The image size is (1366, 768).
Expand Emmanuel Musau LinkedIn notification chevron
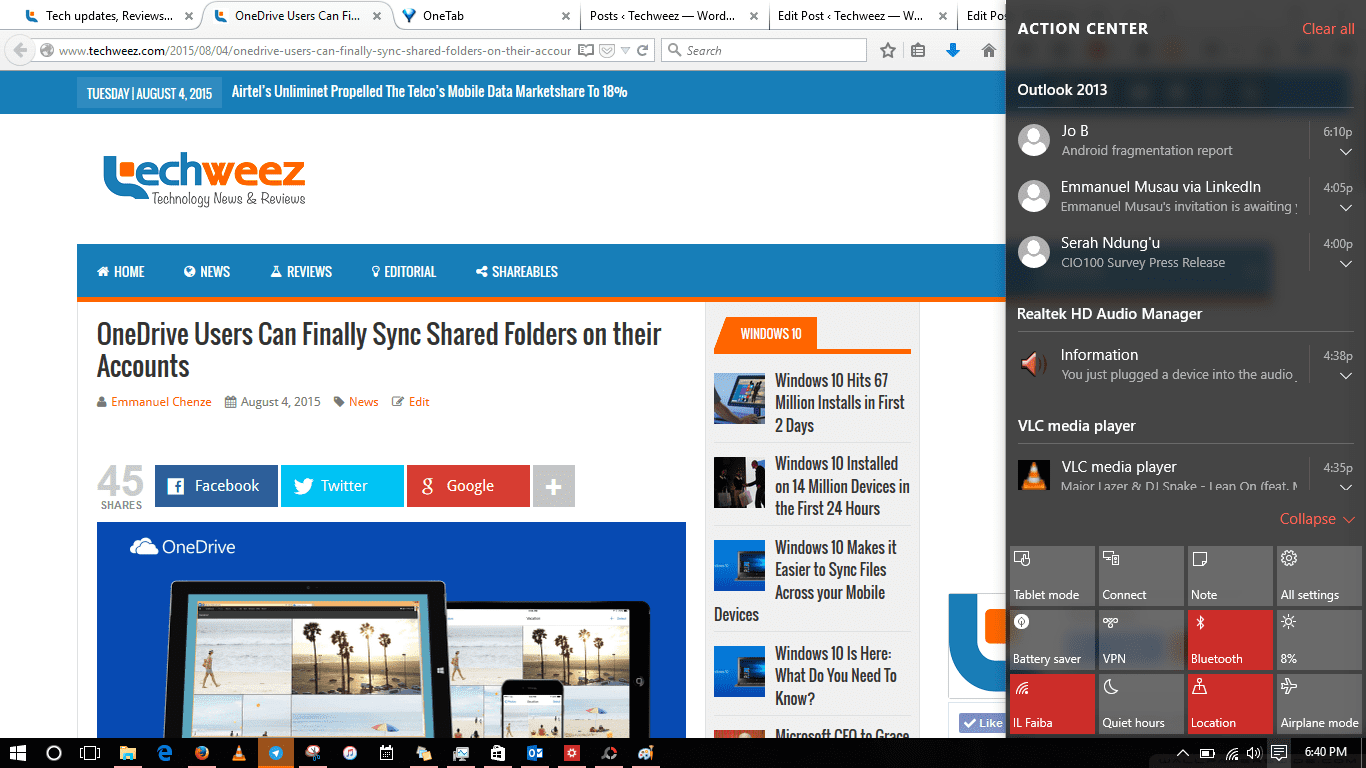tap(1346, 208)
